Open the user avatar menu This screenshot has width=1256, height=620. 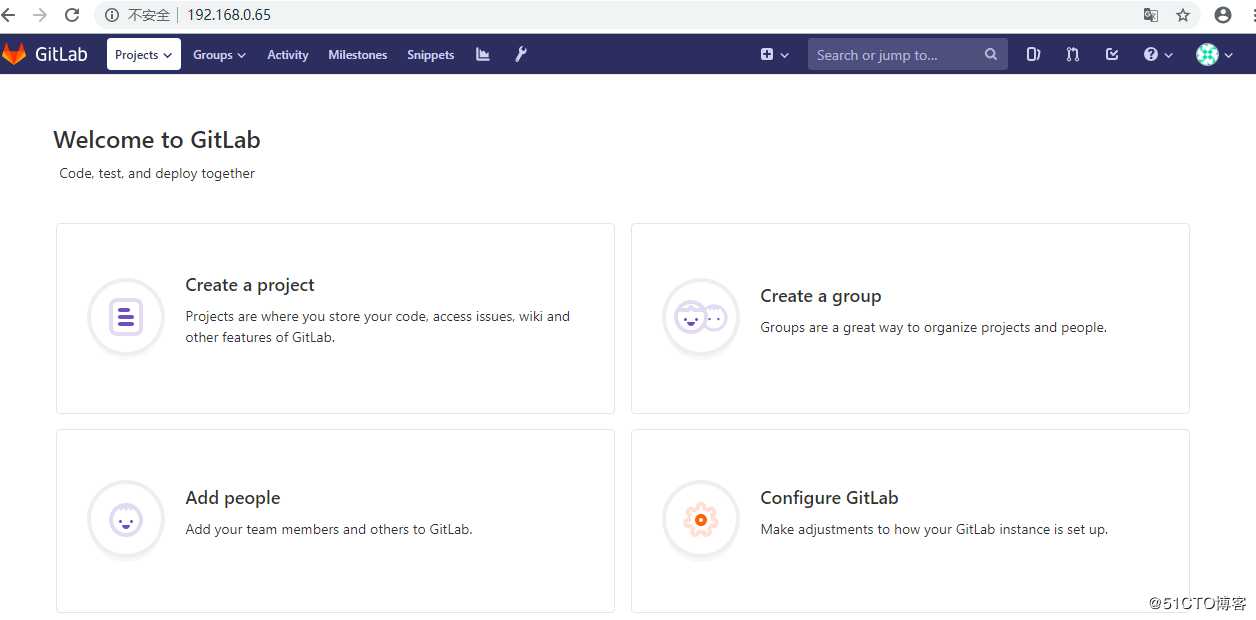[1214, 54]
